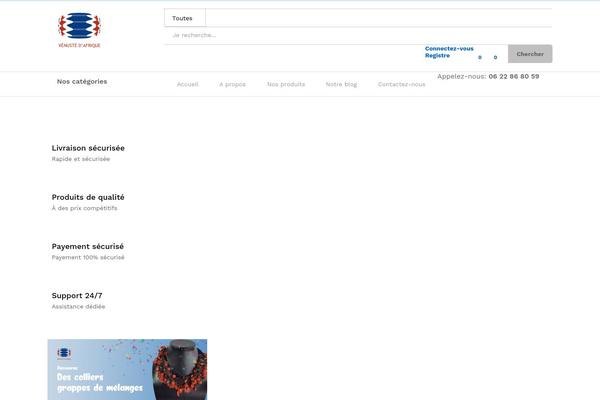Click the 'Payement sécurisé' heading

click(x=88, y=247)
